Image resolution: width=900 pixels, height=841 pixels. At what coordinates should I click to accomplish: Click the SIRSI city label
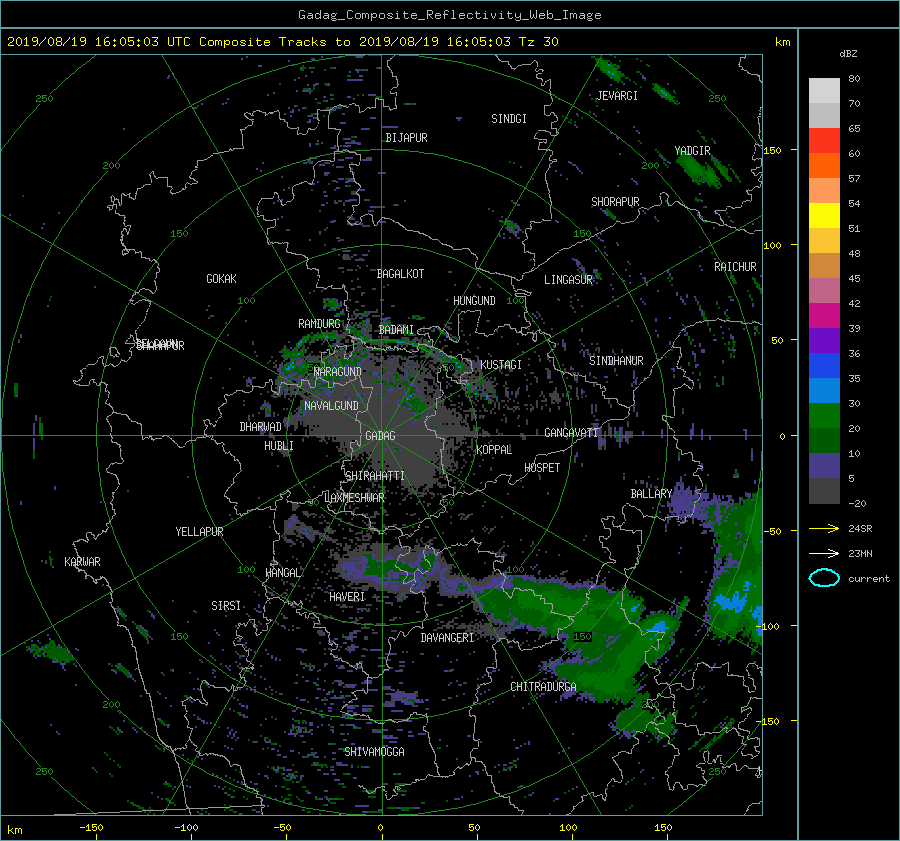click(226, 606)
